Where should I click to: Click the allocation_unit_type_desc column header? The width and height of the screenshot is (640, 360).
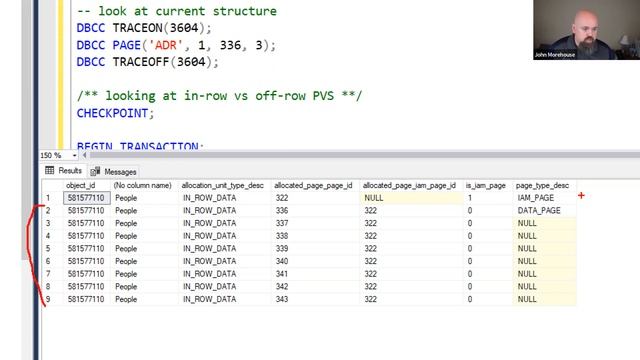pyautogui.click(x=222, y=185)
